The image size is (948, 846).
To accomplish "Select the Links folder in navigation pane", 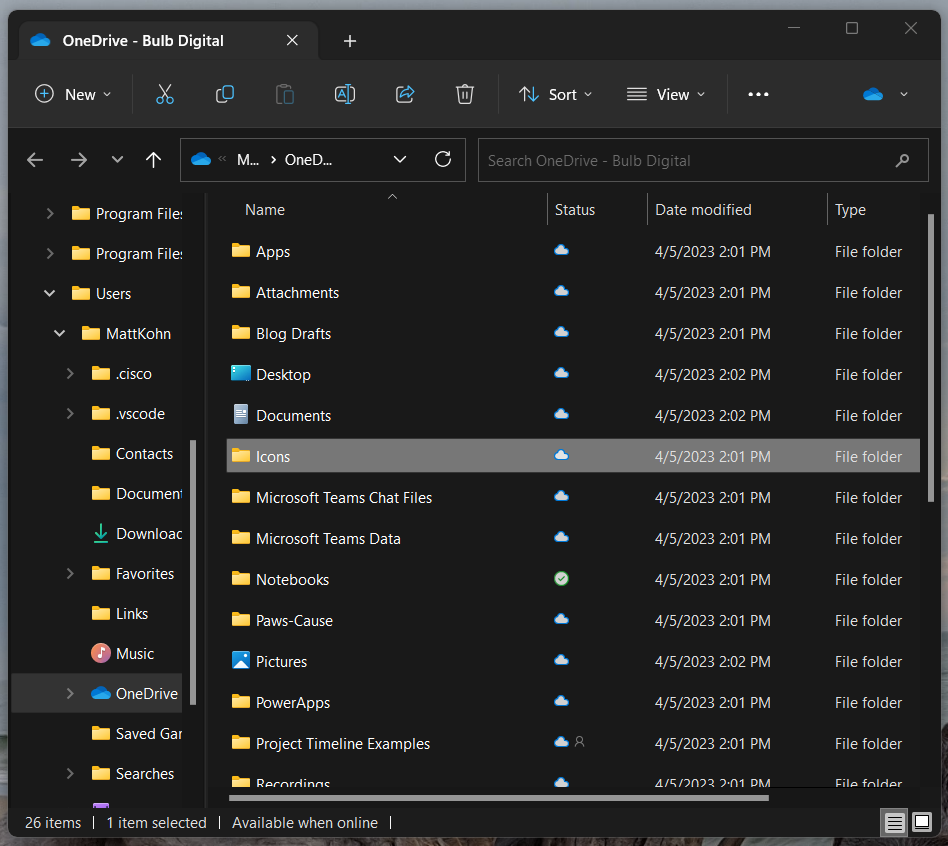I will [x=120, y=613].
